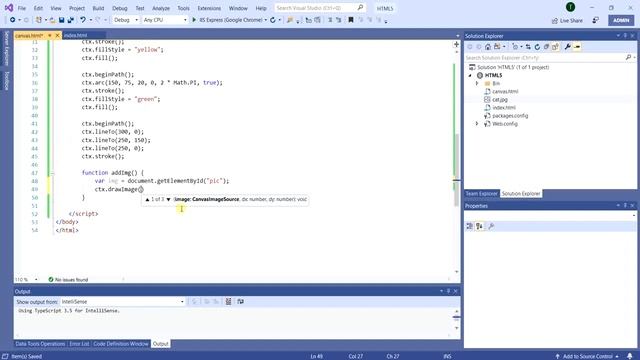Click the ADMIN button

(621, 20)
